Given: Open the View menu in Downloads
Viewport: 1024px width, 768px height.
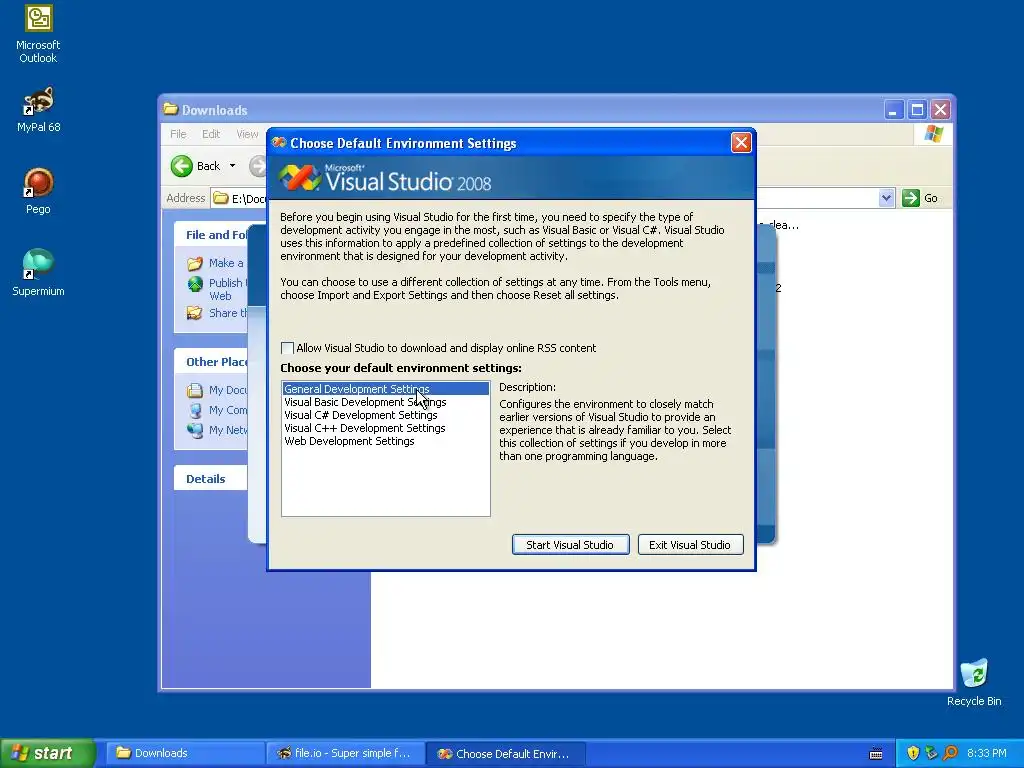Looking at the screenshot, I should tap(247, 134).
